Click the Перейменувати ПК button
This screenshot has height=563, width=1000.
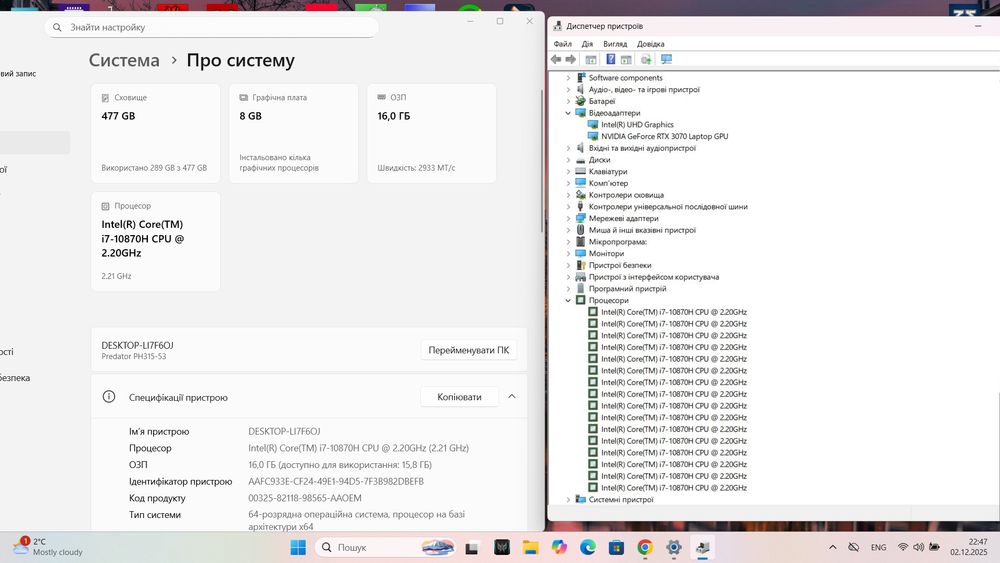[x=469, y=350]
